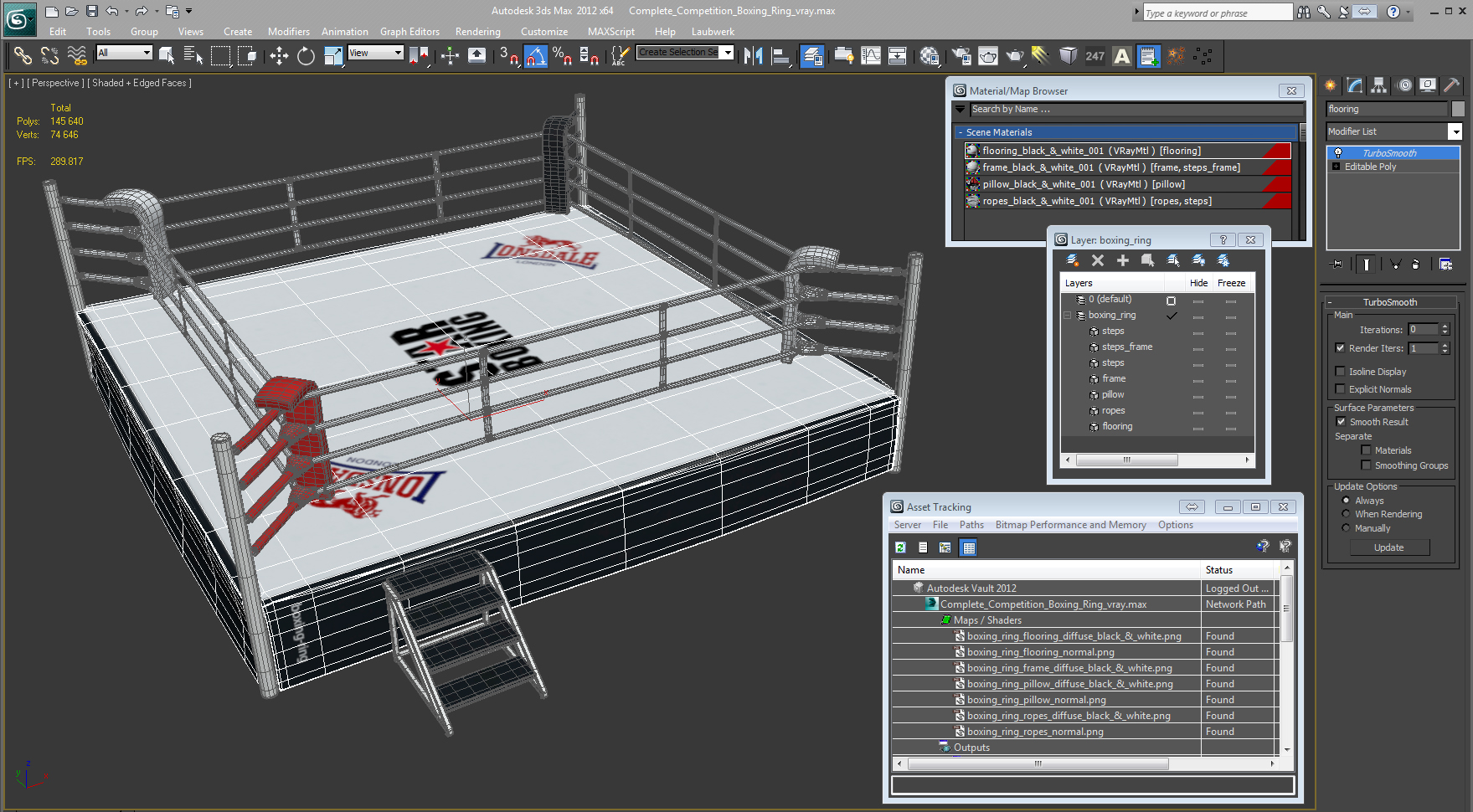Open the Utilities hammer panel tab

[x=1451, y=85]
